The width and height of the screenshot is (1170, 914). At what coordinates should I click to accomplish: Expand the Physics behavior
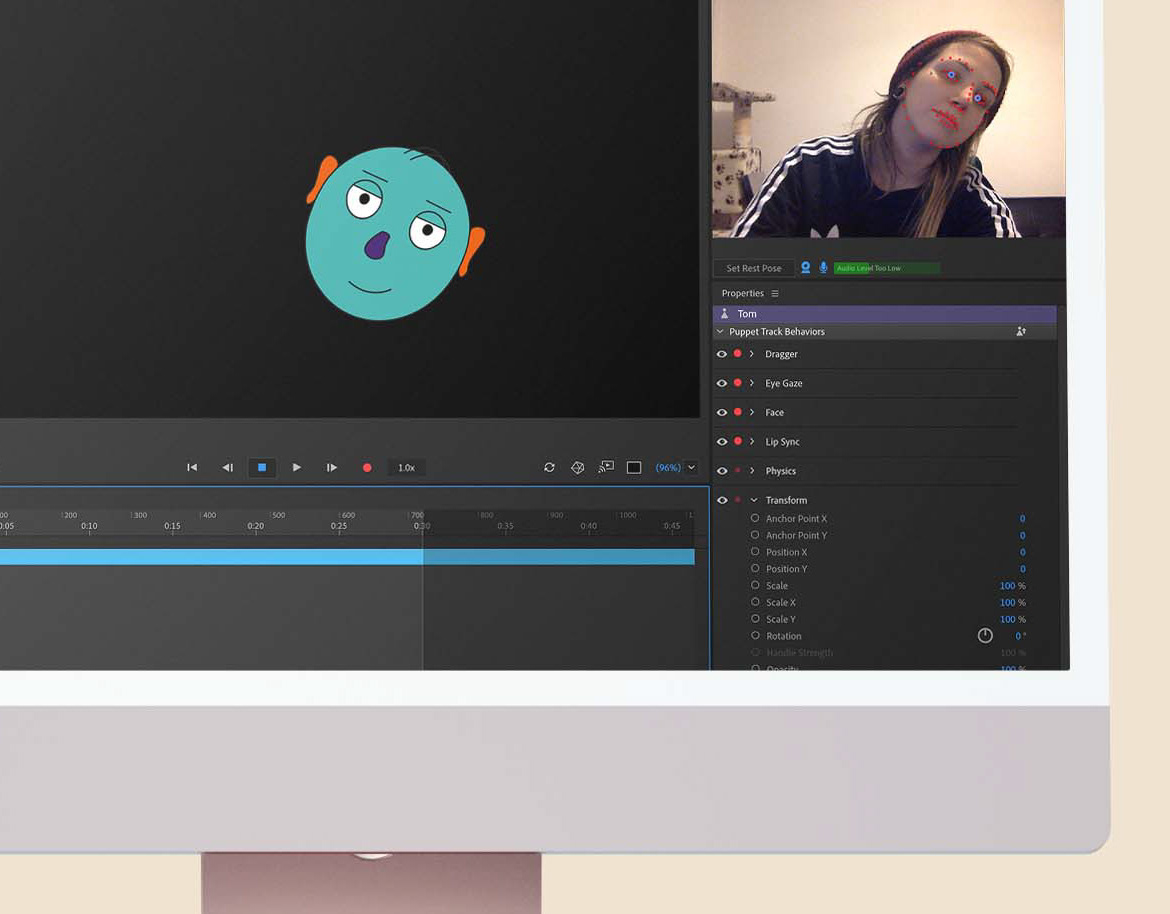(x=751, y=471)
